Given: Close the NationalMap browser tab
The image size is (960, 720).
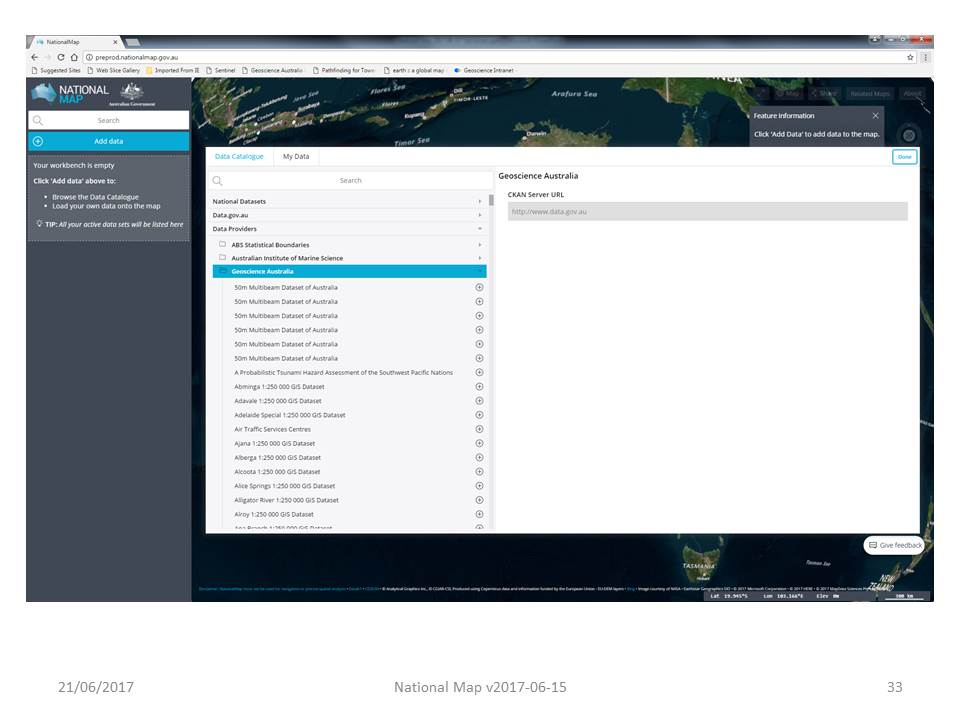Looking at the screenshot, I should [x=114, y=42].
